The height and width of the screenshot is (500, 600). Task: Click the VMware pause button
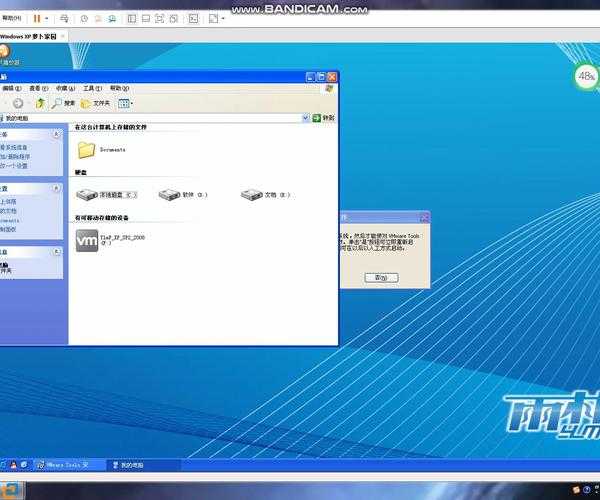pyautogui.click(x=37, y=18)
